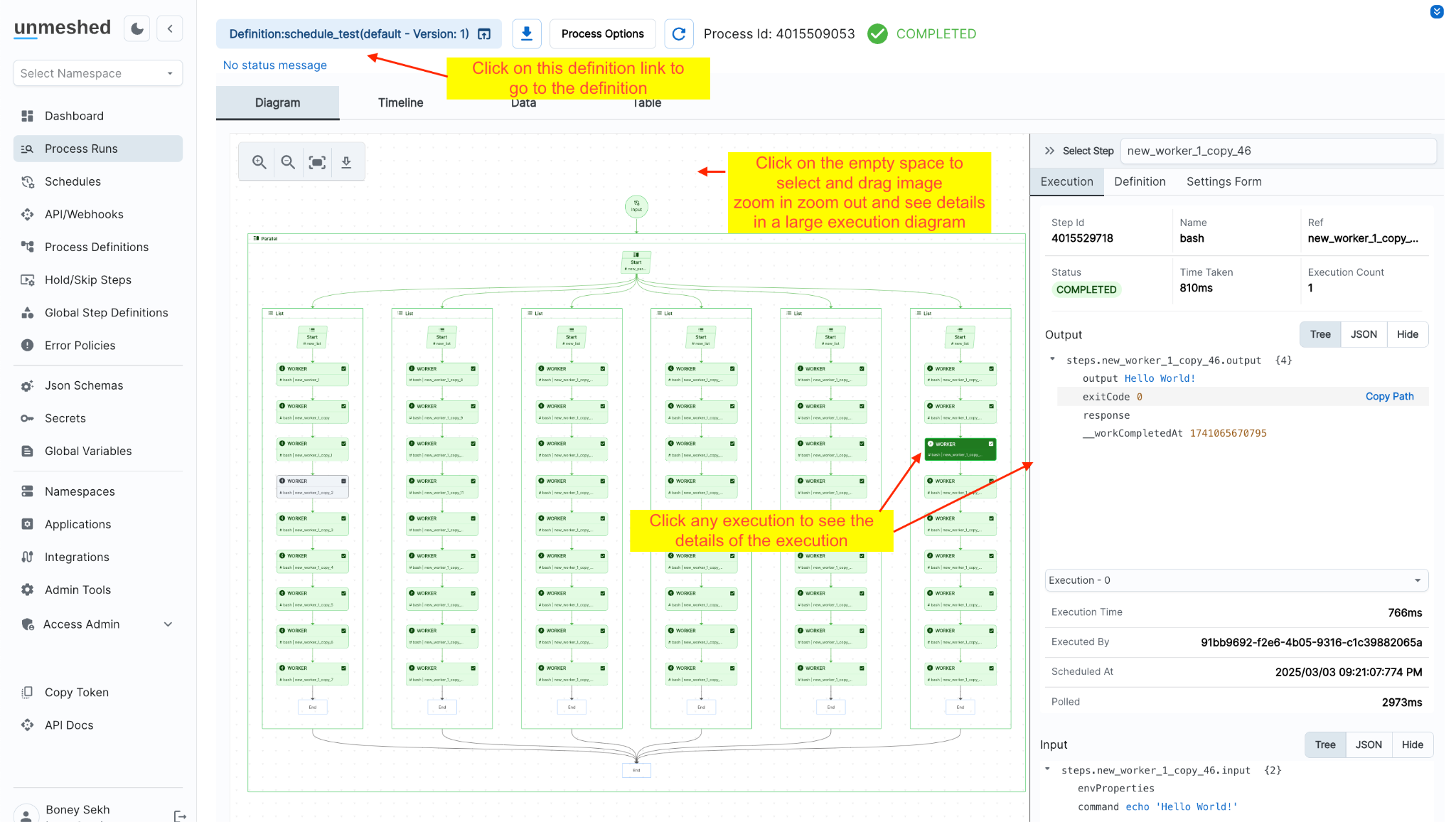Screen dimensions: 1456x822
Task: Open Schedules from sidebar menu
Action: click(x=72, y=181)
